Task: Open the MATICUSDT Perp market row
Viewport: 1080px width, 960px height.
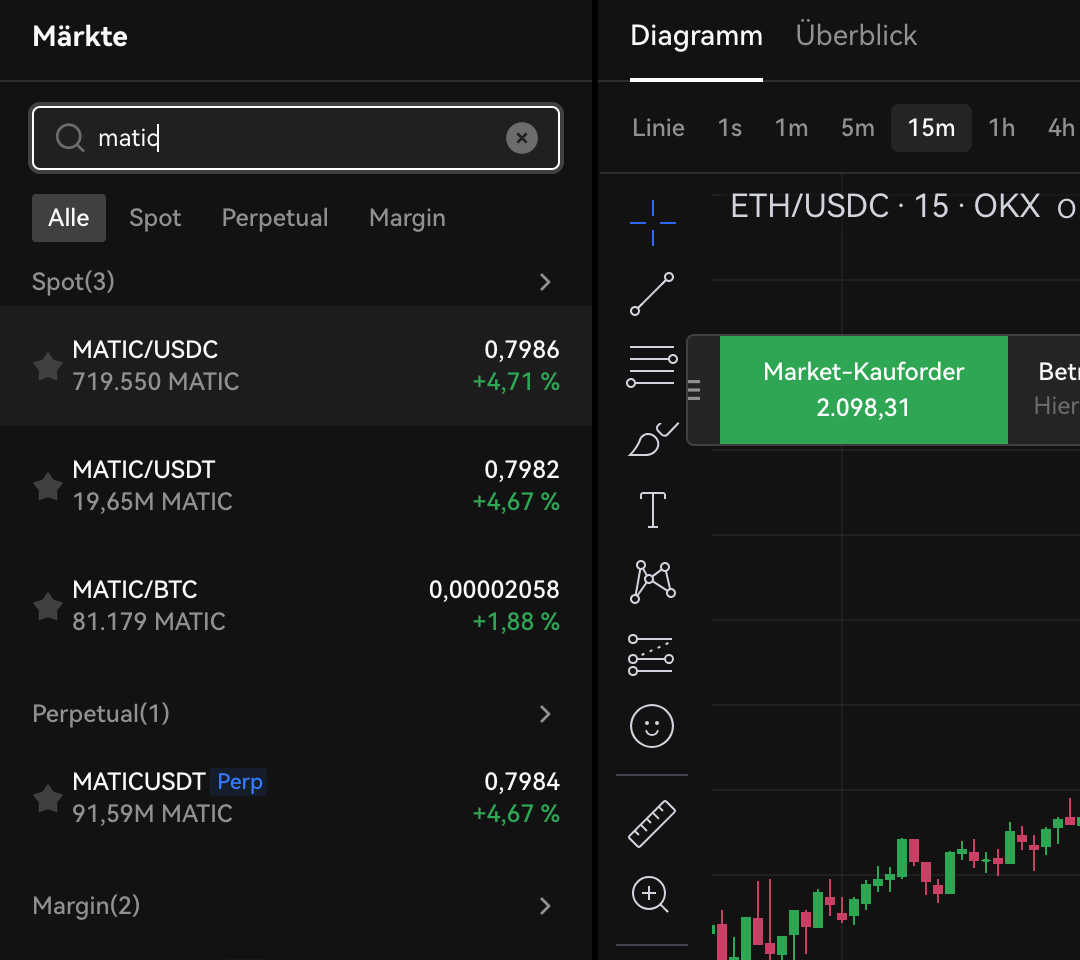Action: coord(296,798)
